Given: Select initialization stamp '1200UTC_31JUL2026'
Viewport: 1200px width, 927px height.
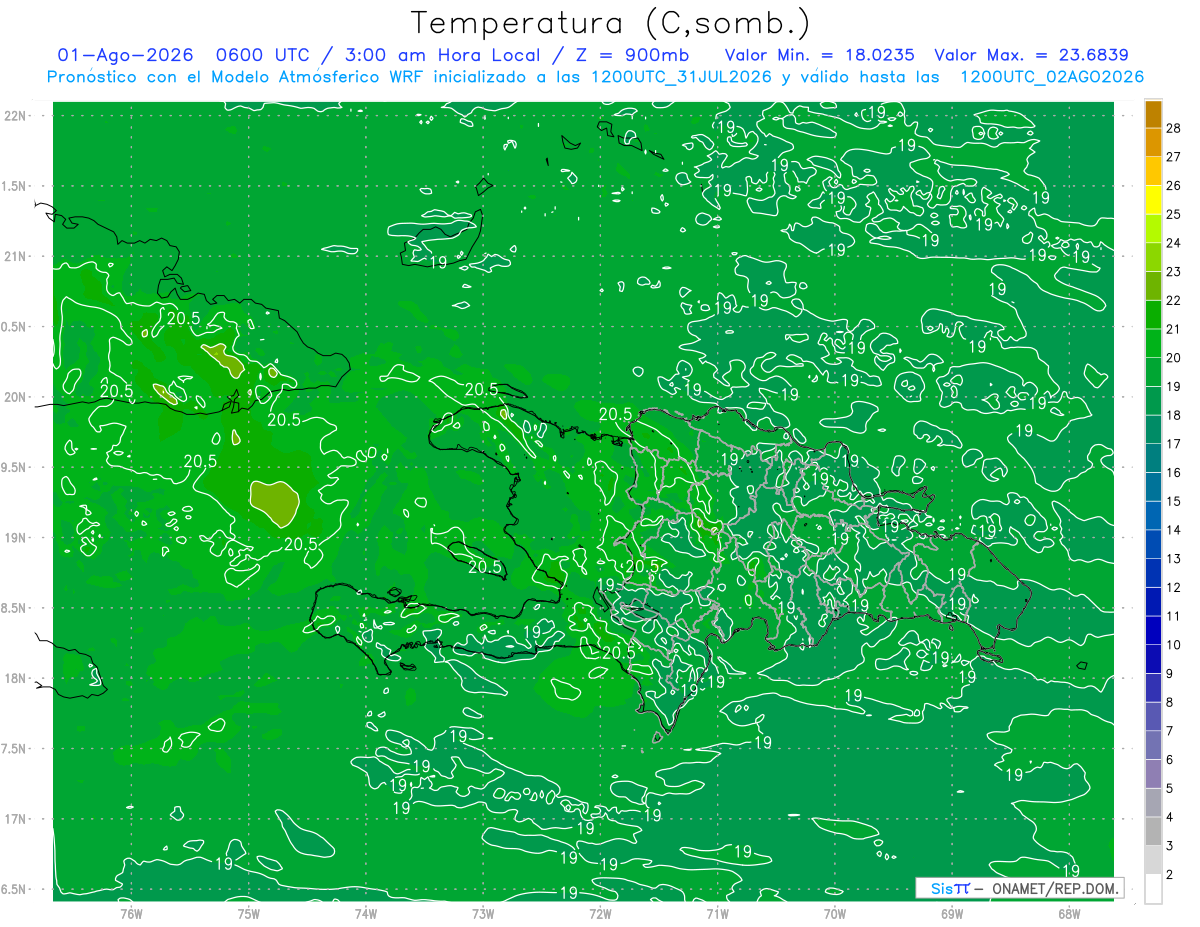Looking at the screenshot, I should (x=682, y=77).
